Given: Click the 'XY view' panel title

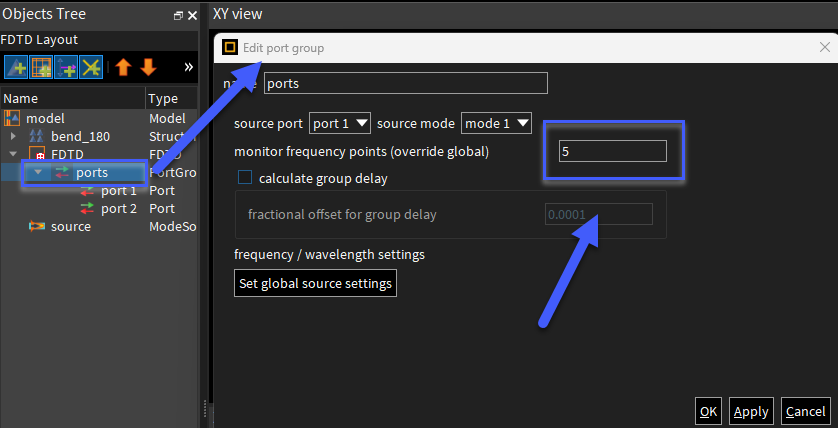Looking at the screenshot, I should point(237,14).
